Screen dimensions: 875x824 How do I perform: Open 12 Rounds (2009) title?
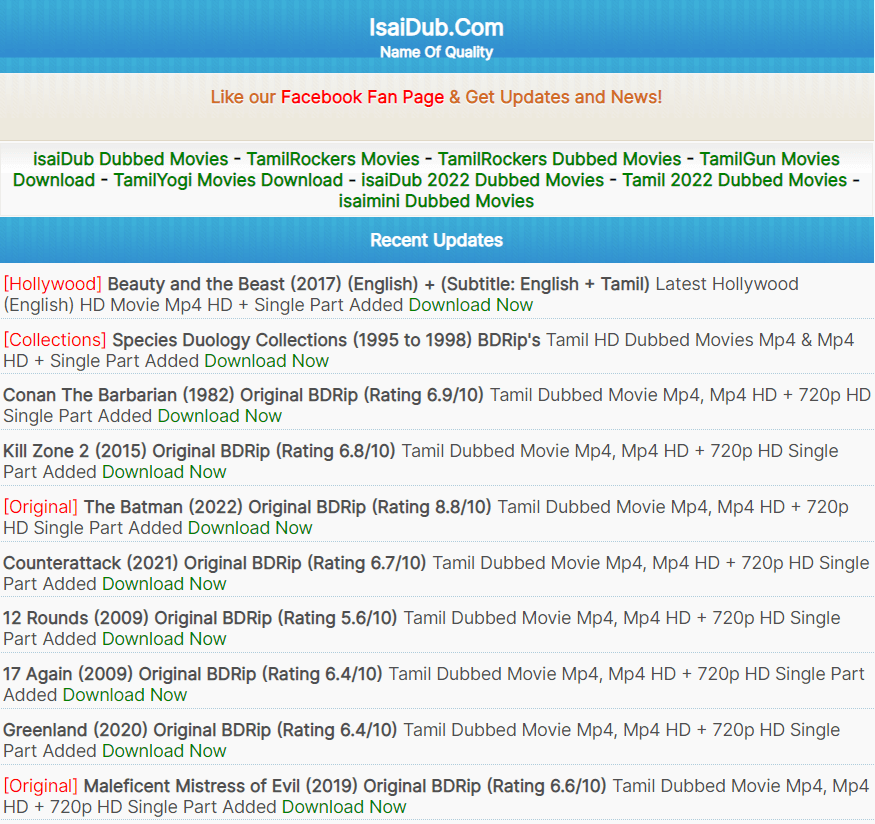coord(200,618)
